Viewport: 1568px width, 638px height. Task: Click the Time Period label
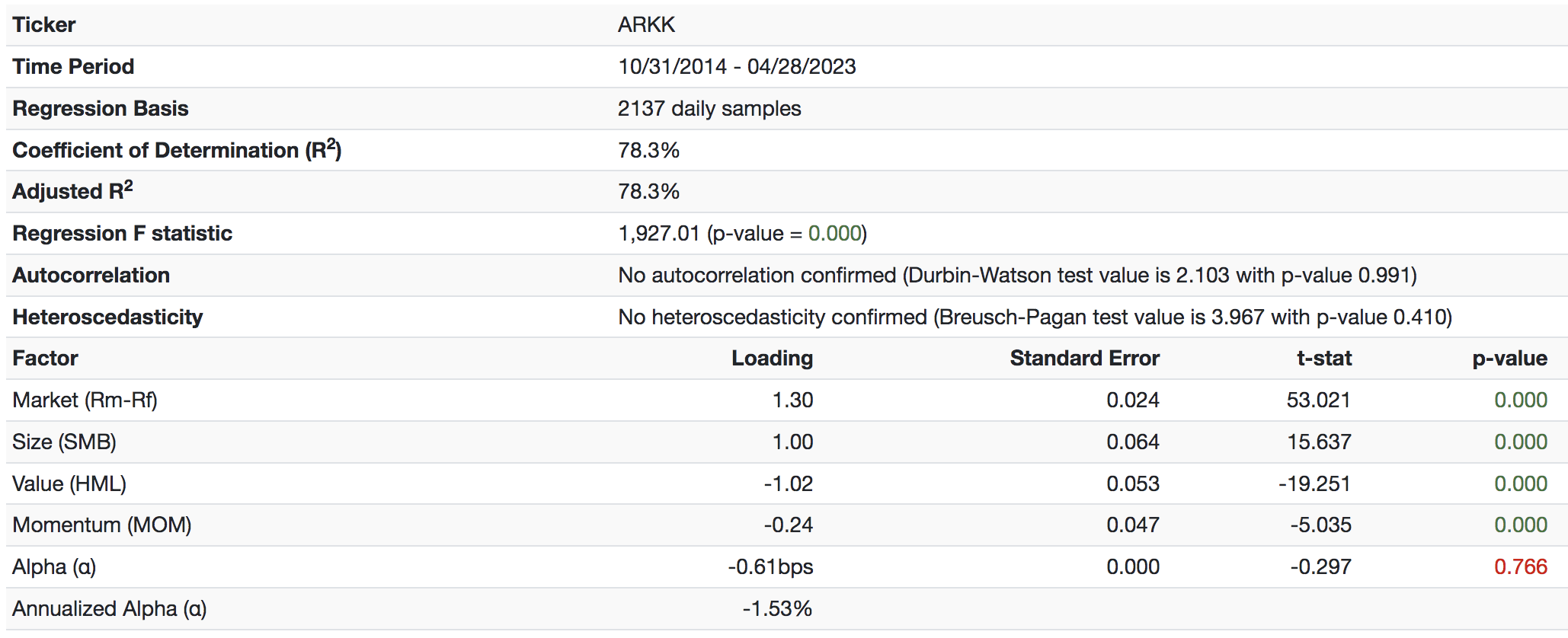click(73, 66)
